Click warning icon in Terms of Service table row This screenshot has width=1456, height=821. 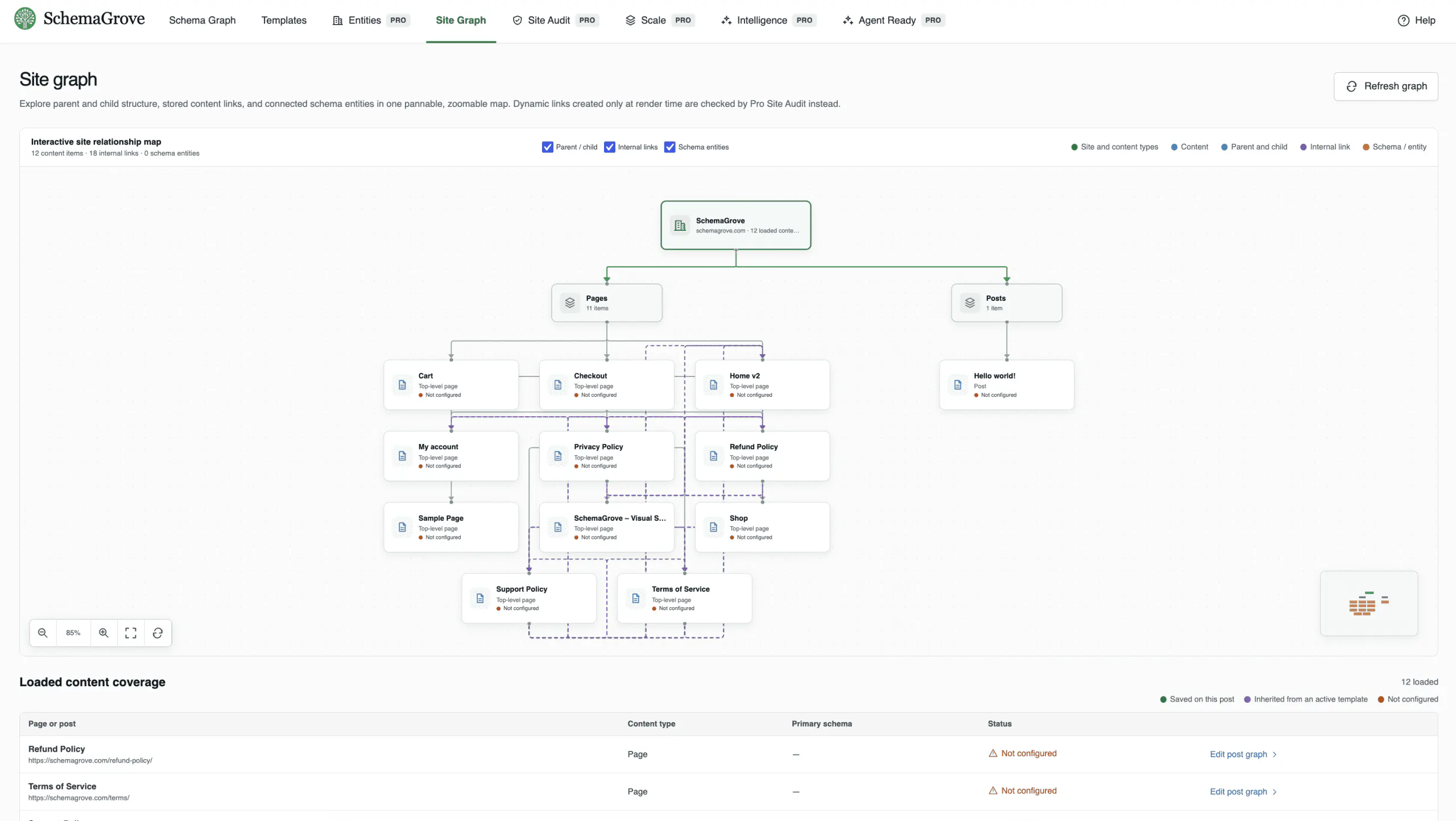point(993,791)
